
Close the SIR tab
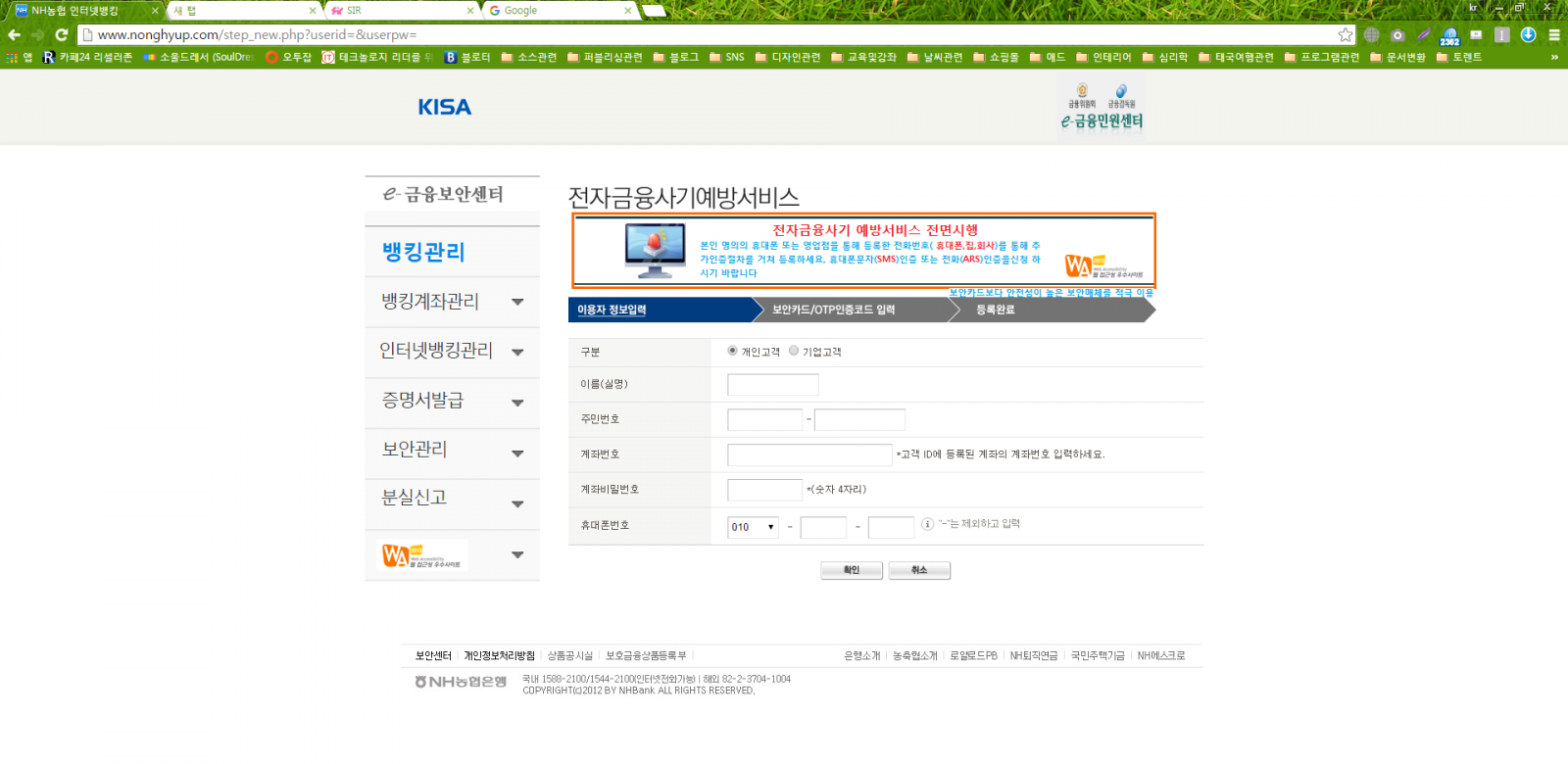[x=470, y=11]
